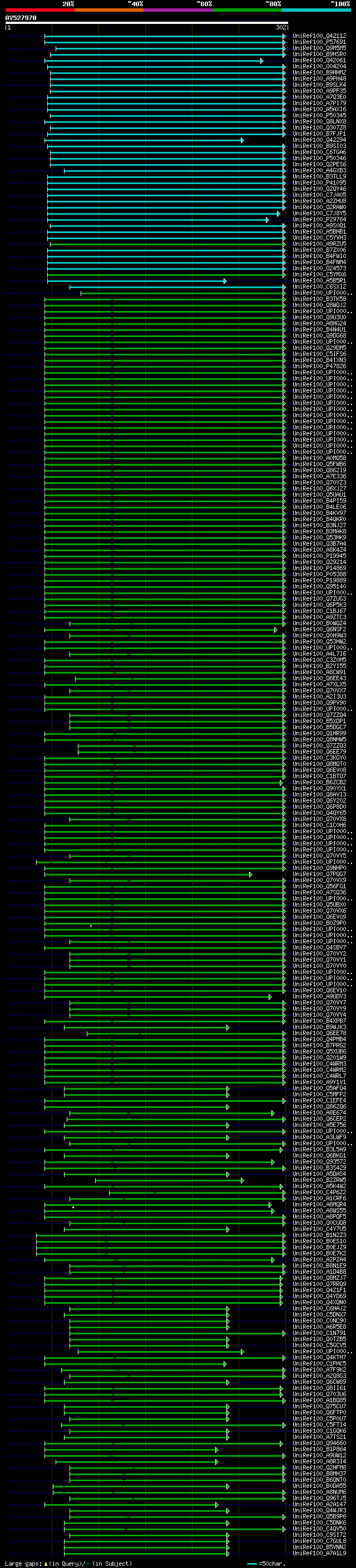The width and height of the screenshot is (356, 1568).
Task: Click the UniRef100_A4L7I6 label
Action: [319, 654]
